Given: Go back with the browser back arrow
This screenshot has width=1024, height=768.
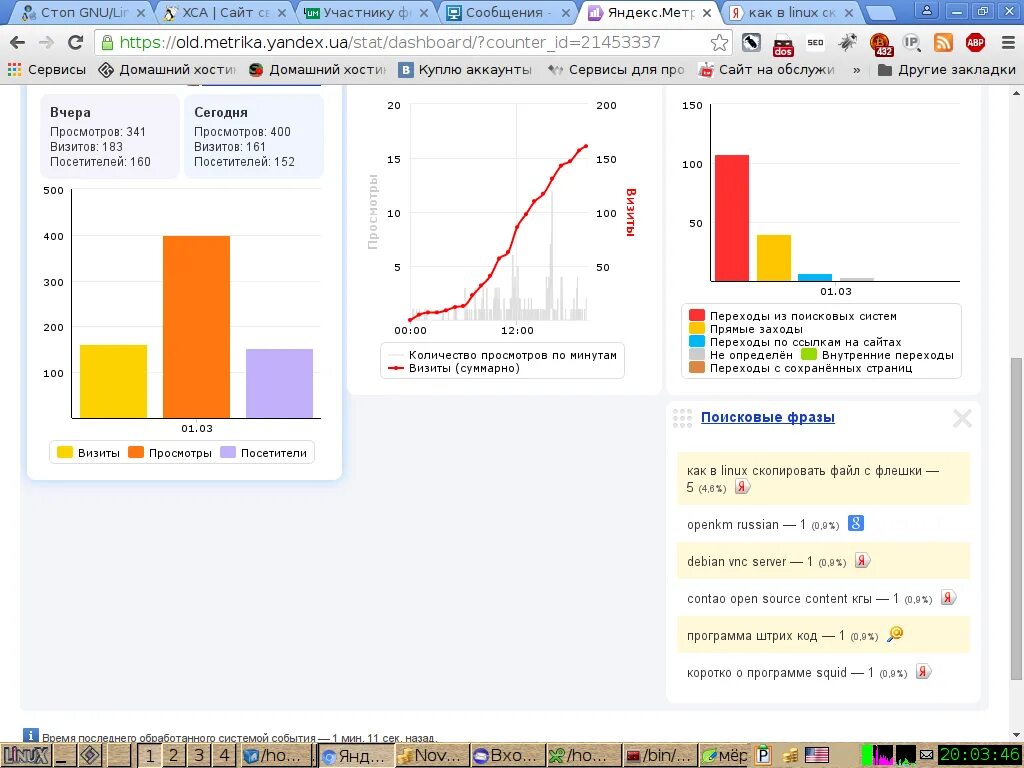Looking at the screenshot, I should point(18,42).
